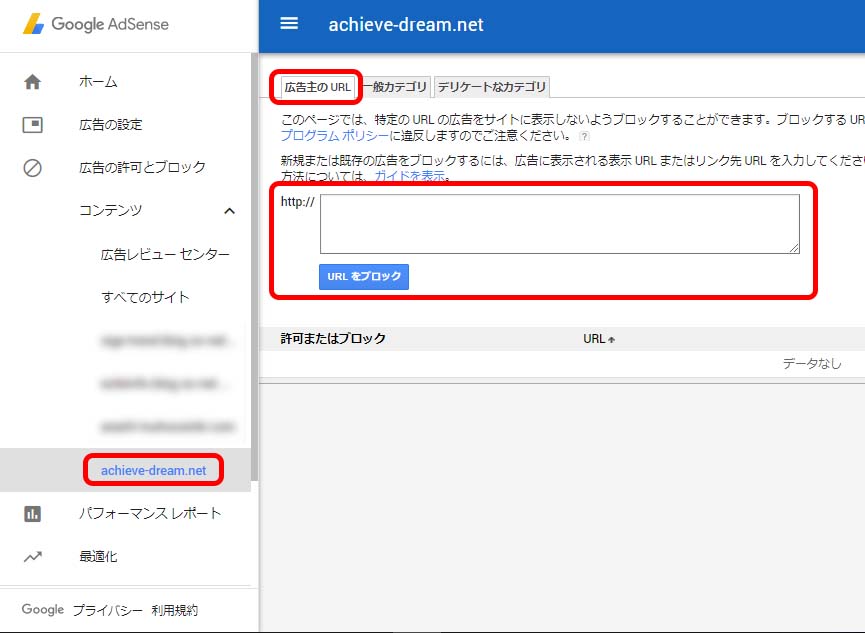This screenshot has height=633, width=865.
Task: Open the プログラム ポリシー link
Action: pyautogui.click(x=335, y=136)
